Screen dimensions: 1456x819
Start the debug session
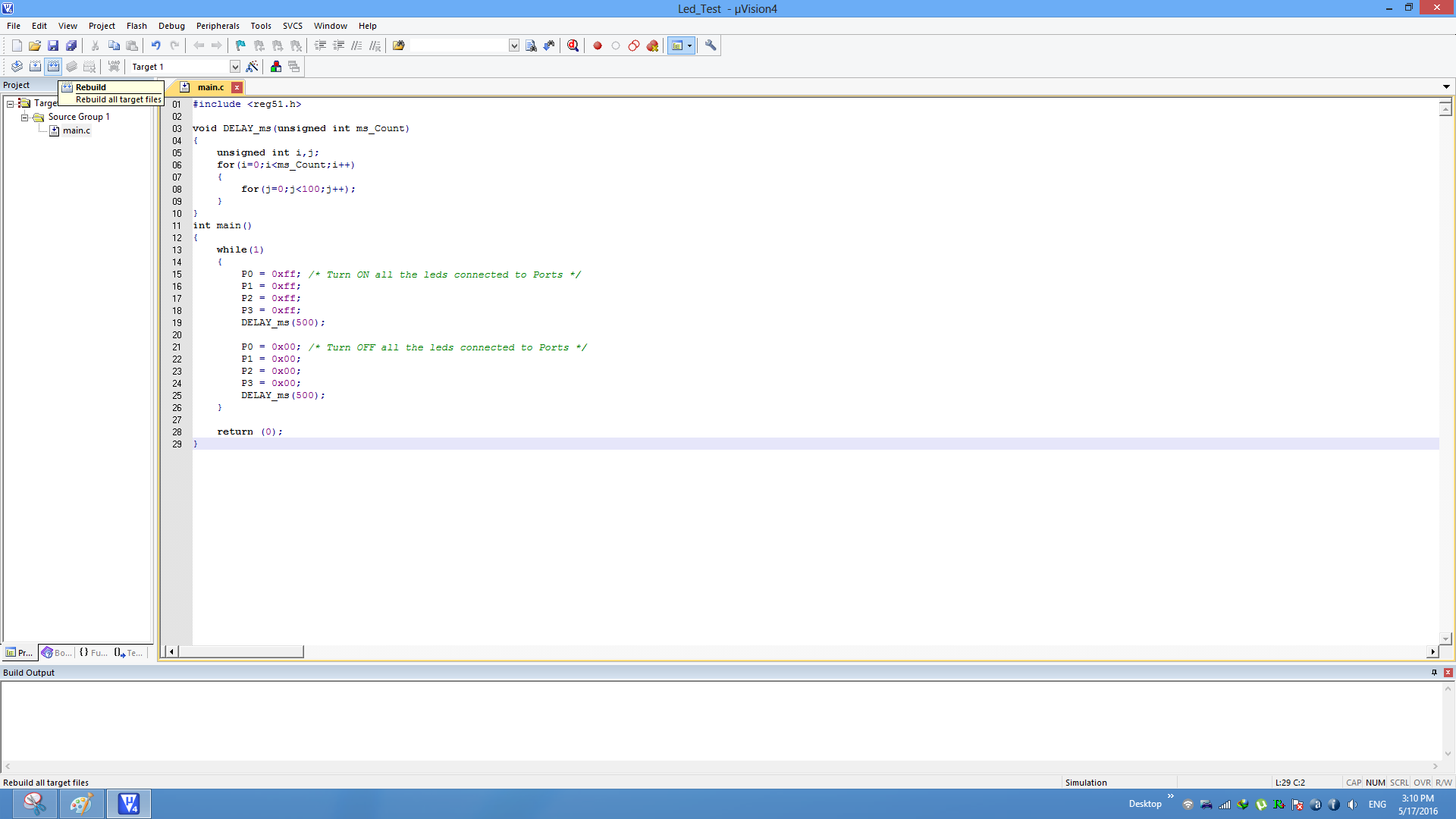point(573,45)
